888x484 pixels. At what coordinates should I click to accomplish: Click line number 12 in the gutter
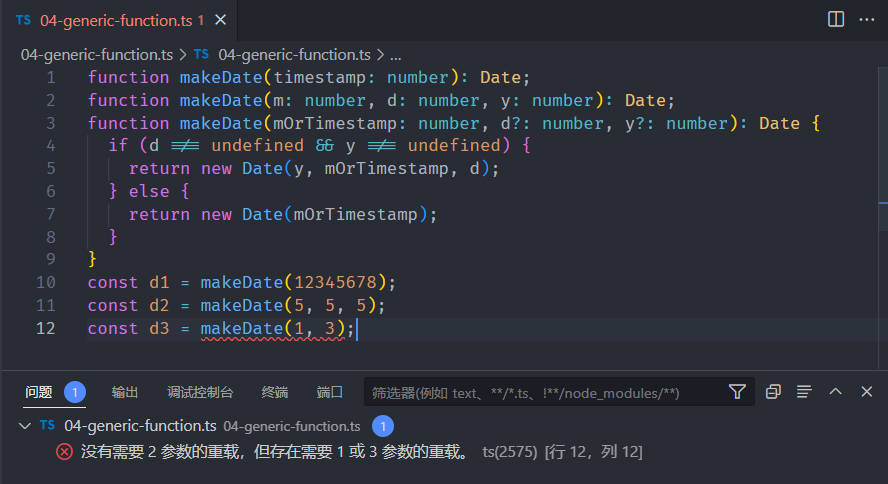click(x=45, y=328)
